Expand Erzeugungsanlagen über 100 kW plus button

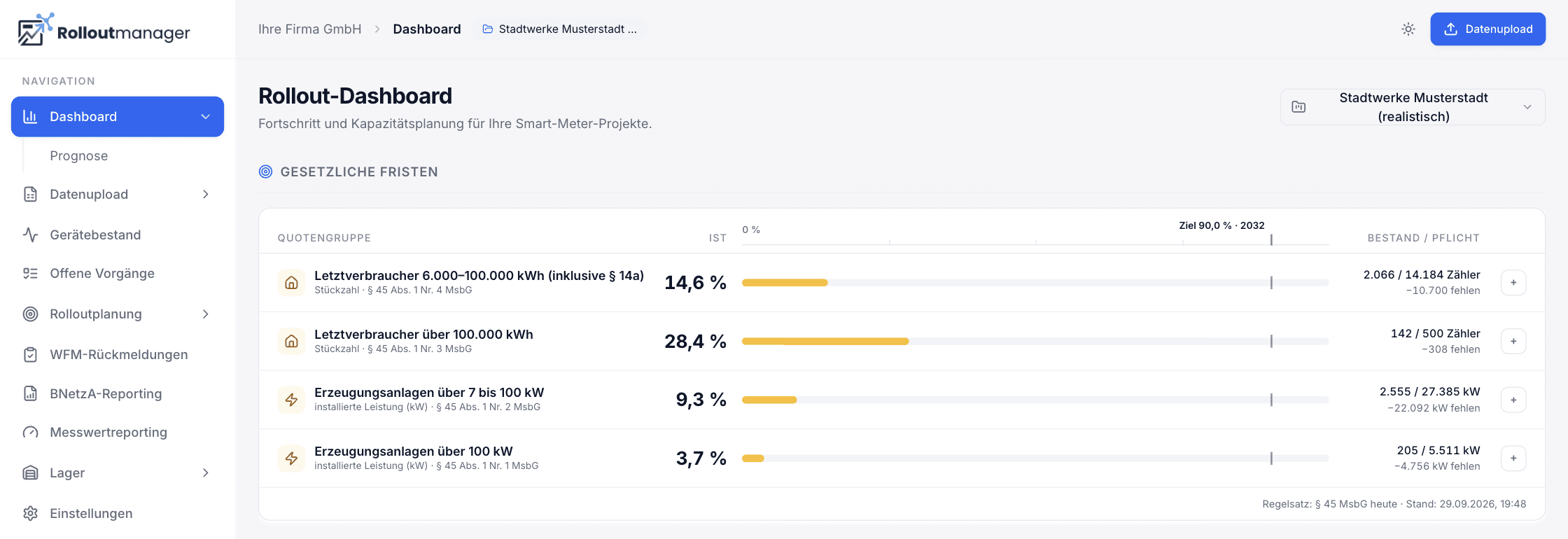[x=1513, y=458]
